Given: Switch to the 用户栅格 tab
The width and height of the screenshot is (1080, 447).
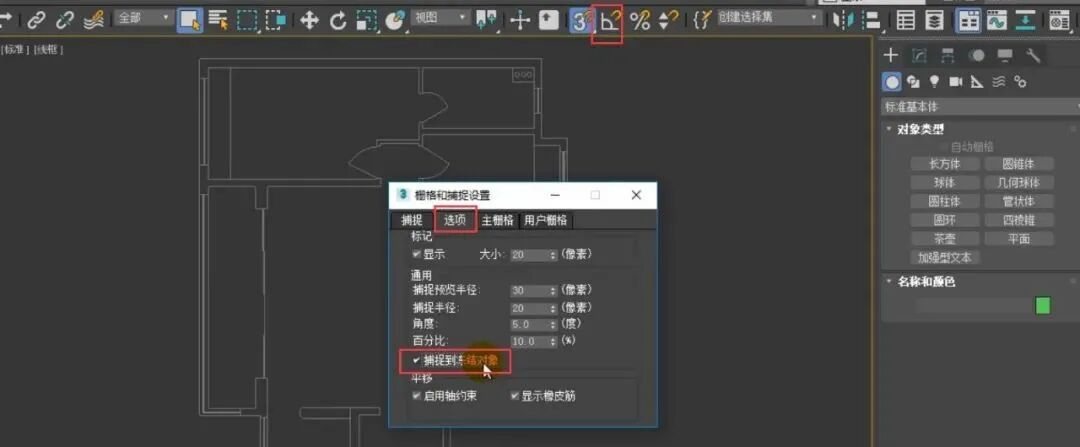Looking at the screenshot, I should [x=546, y=220].
